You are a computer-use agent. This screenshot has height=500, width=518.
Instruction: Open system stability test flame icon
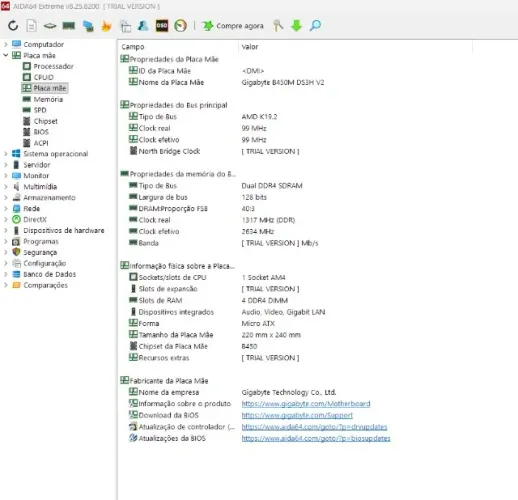pyautogui.click(x=106, y=26)
